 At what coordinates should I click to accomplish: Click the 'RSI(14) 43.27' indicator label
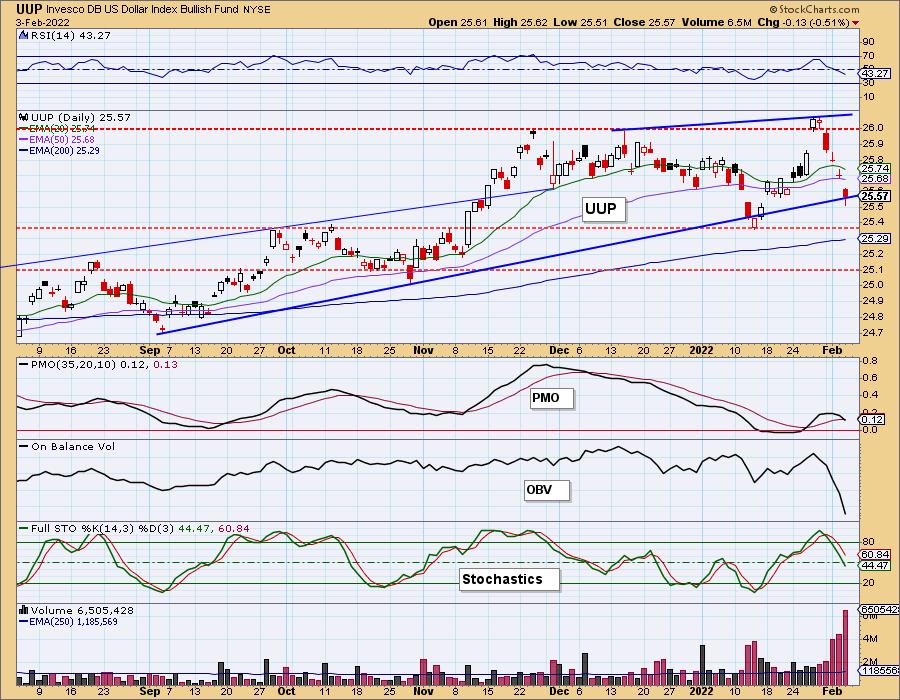point(71,35)
